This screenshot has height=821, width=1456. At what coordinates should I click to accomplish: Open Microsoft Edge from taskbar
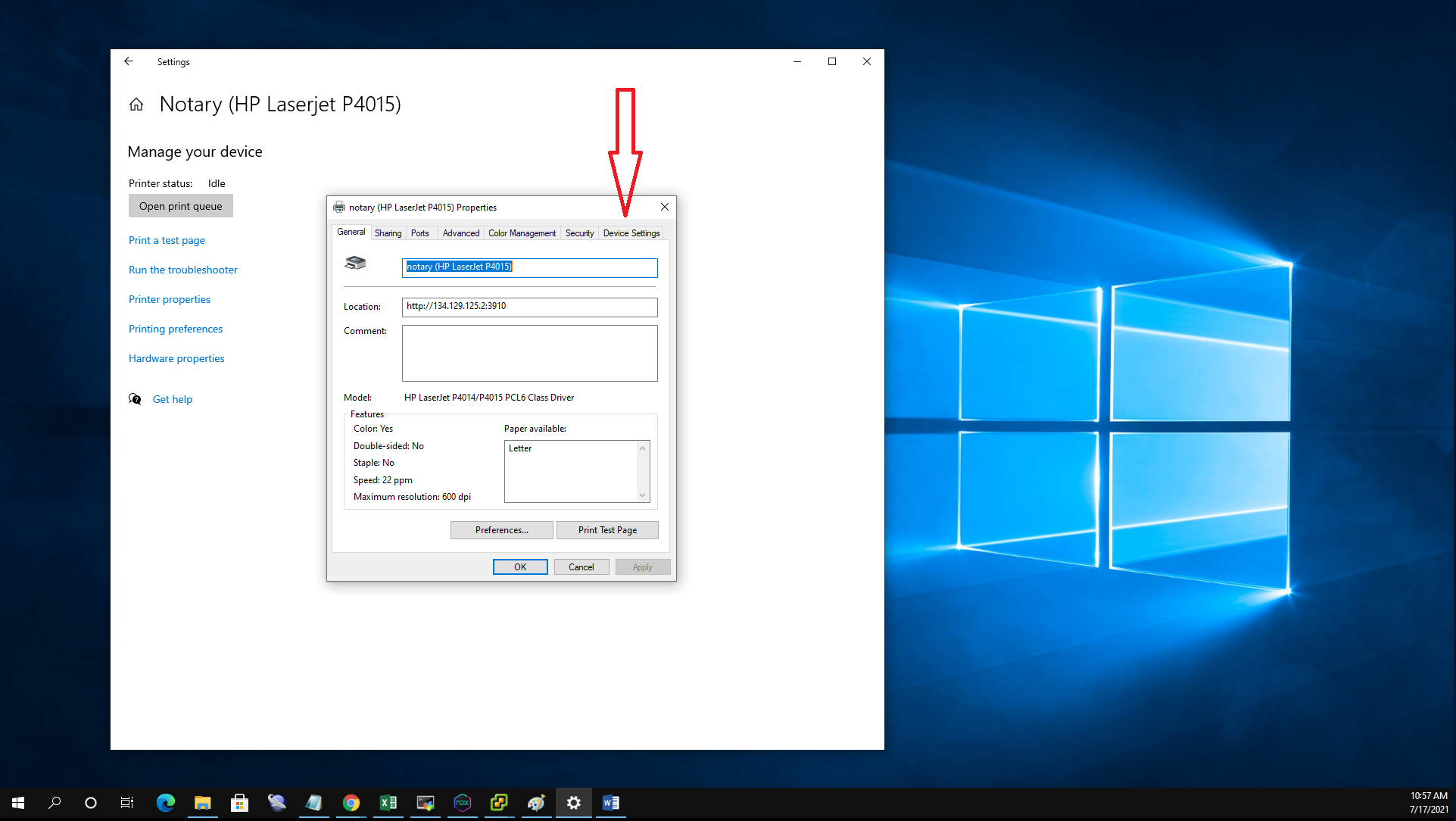165,803
